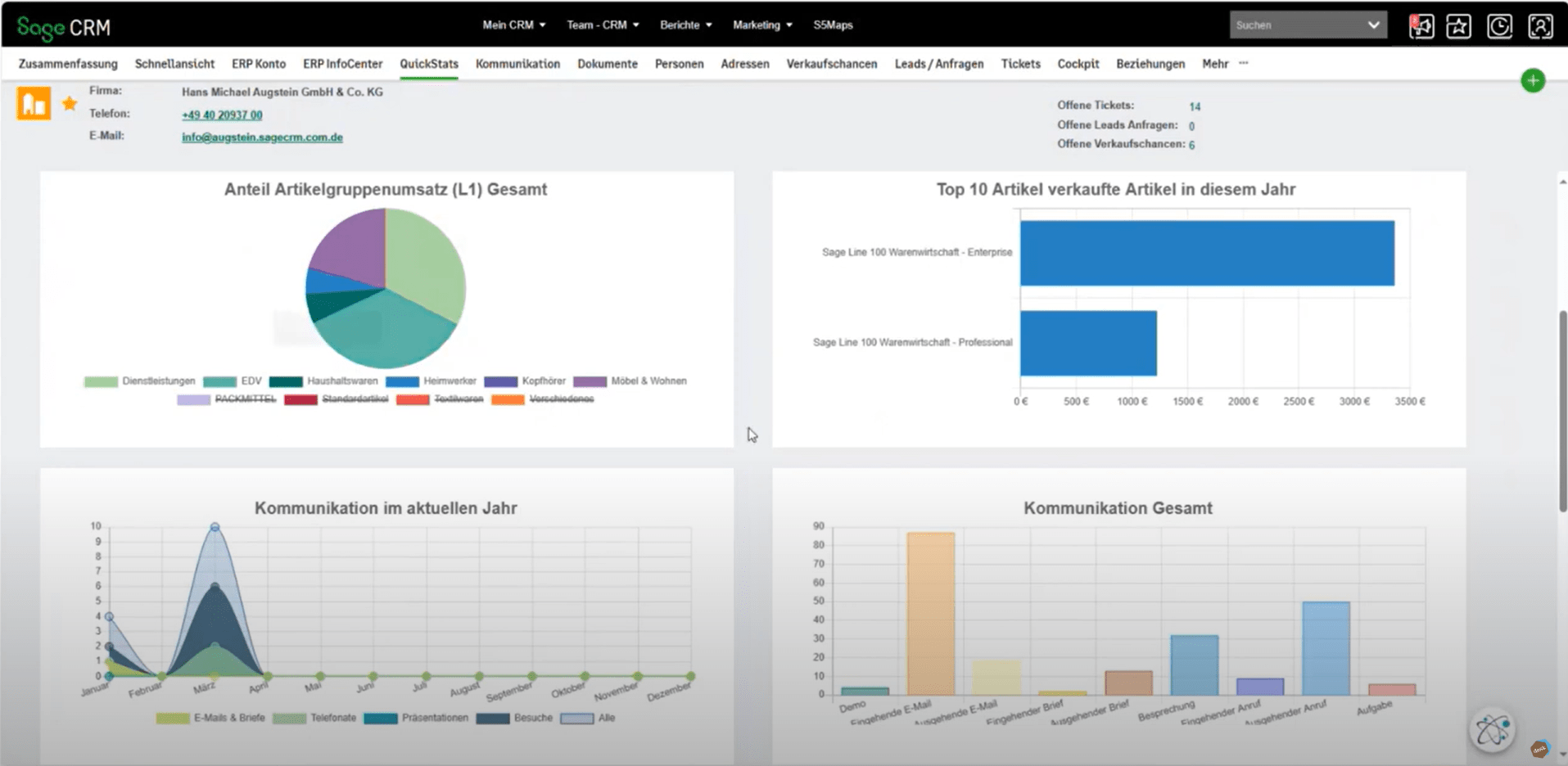Open the notifications icon in top bar

(1421, 26)
